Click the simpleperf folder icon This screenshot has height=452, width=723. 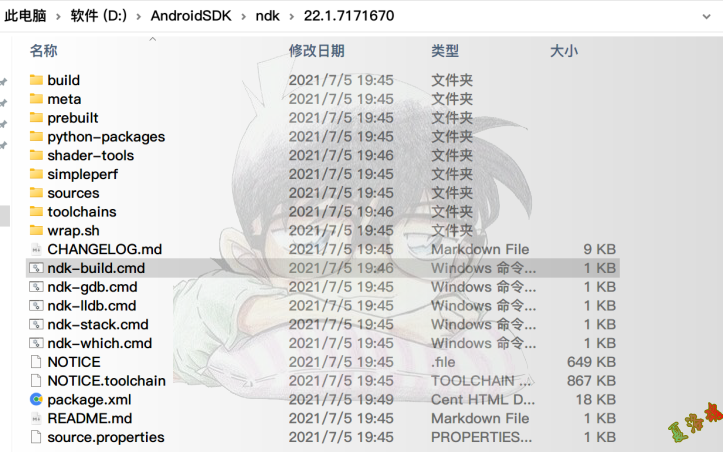(x=36, y=174)
